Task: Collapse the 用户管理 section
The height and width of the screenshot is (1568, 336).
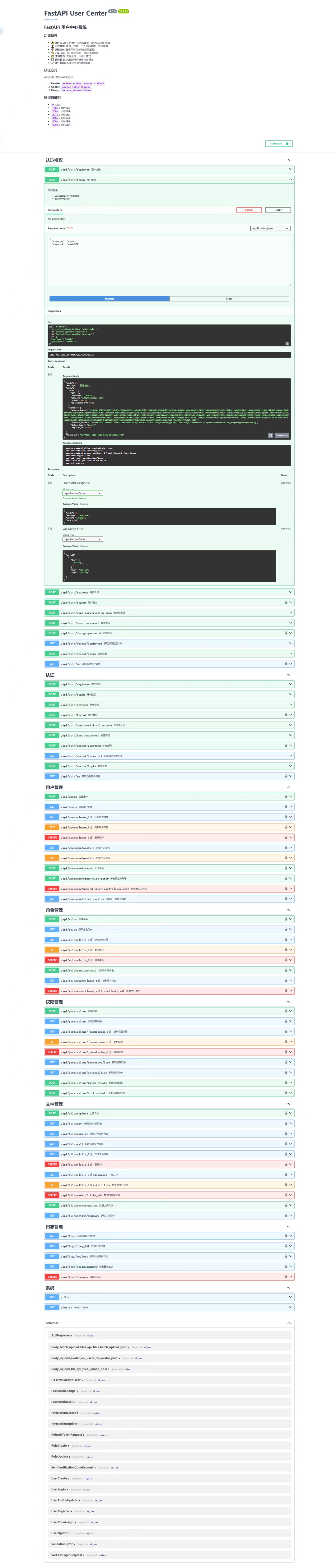Action: pyautogui.click(x=288, y=787)
